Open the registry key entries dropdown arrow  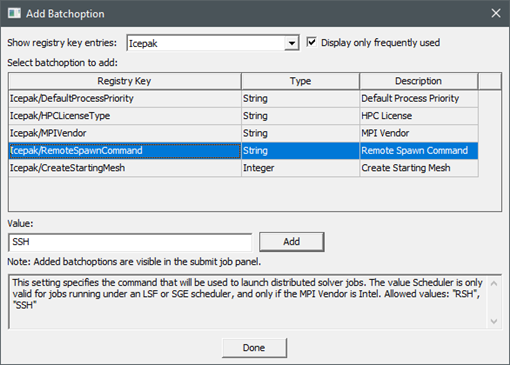[292, 43]
